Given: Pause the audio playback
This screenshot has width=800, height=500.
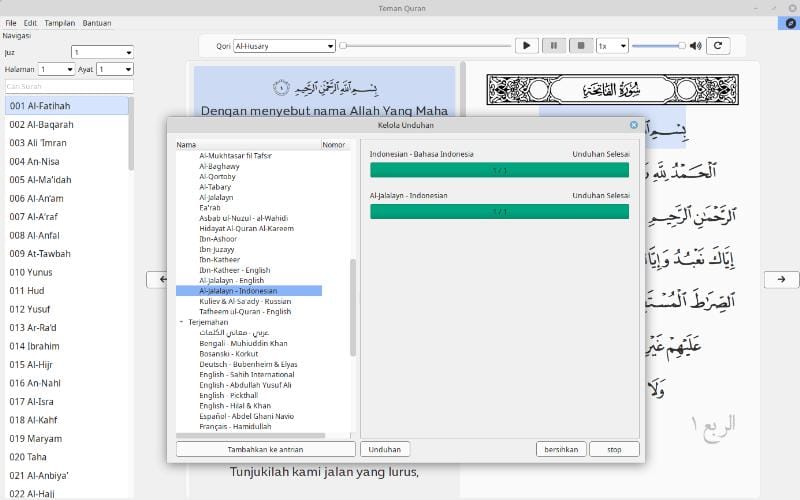Looking at the screenshot, I should click(554, 46).
